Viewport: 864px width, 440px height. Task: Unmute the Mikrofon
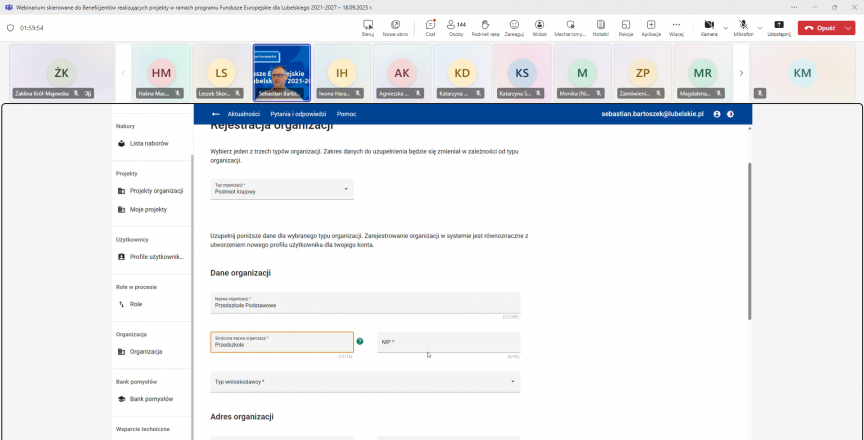pos(743,28)
